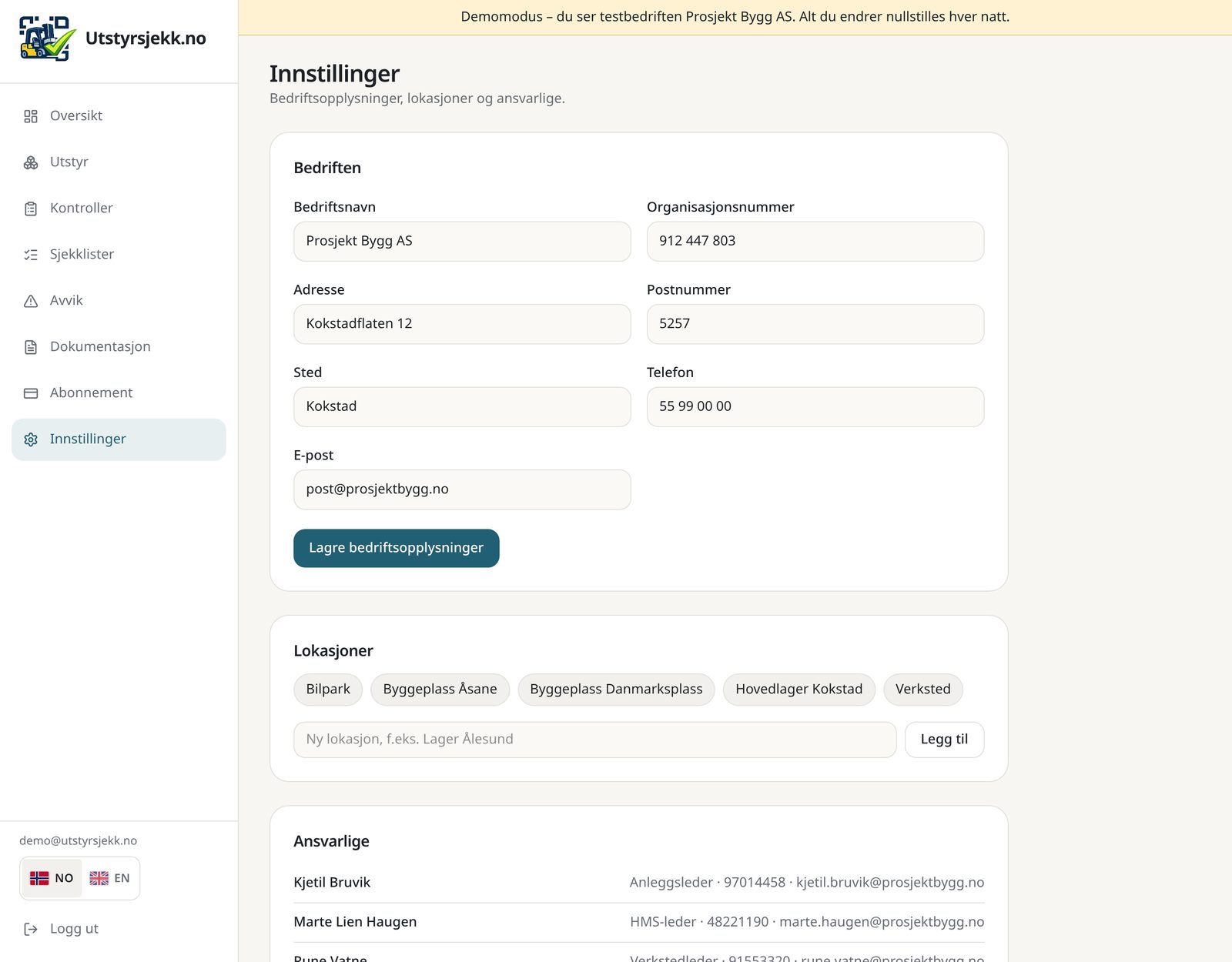This screenshot has height=962, width=1232.
Task: Click the Logg ut exit icon
Action: [31, 929]
